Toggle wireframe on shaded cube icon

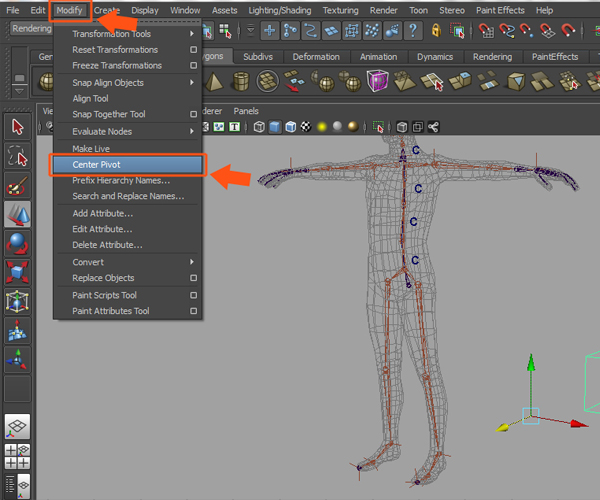291,127
